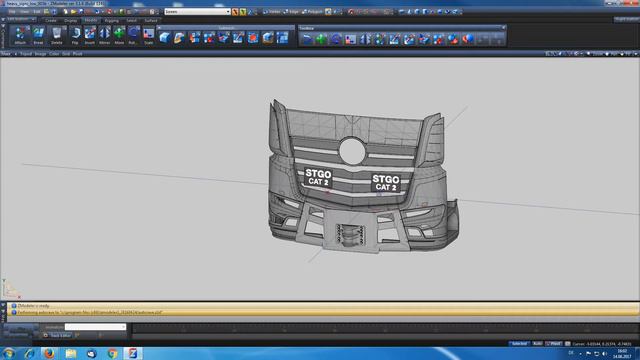The width and height of the screenshot is (640, 360).
Task: Open the Screen coordinate system dropdown
Action: pos(198,12)
